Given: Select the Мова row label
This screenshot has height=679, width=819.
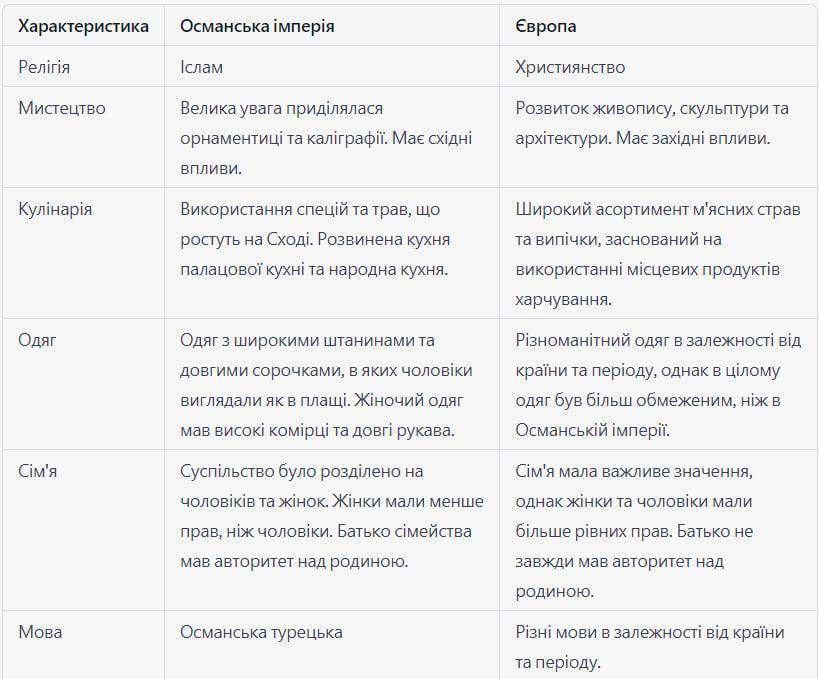Looking at the screenshot, I should [40, 632].
